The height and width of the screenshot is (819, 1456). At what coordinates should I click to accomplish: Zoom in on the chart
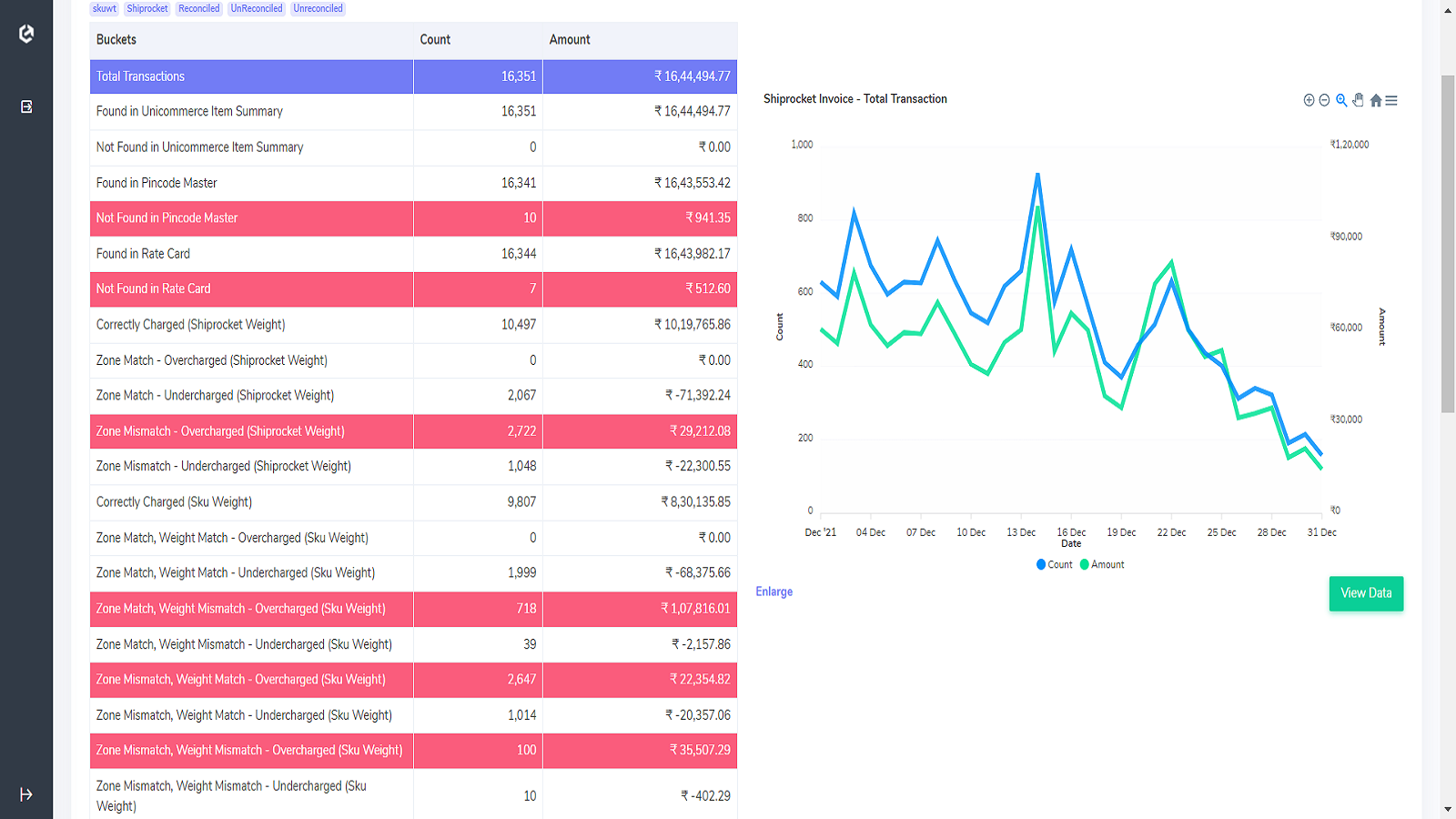coord(1309,100)
